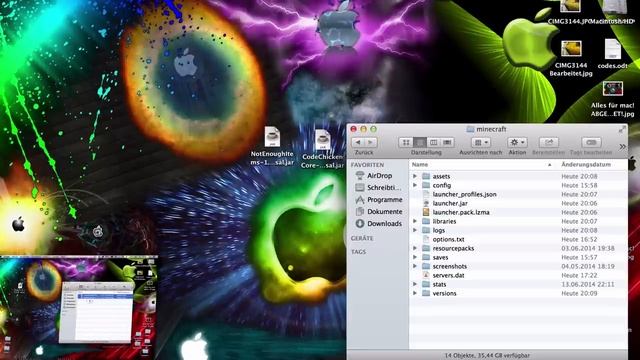This screenshot has height=360, width=640.
Task: Select the CIMG3144.JPG desktop image
Action: 570,12
